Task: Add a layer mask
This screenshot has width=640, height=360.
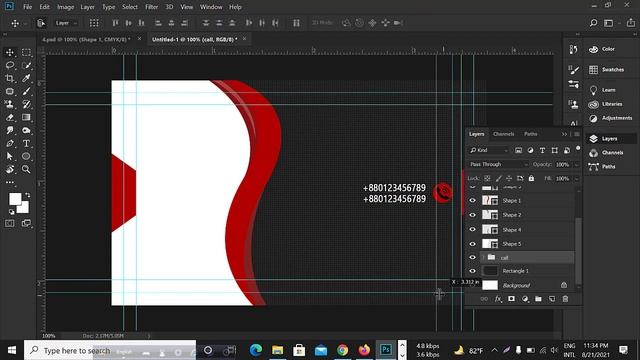Action: point(511,299)
